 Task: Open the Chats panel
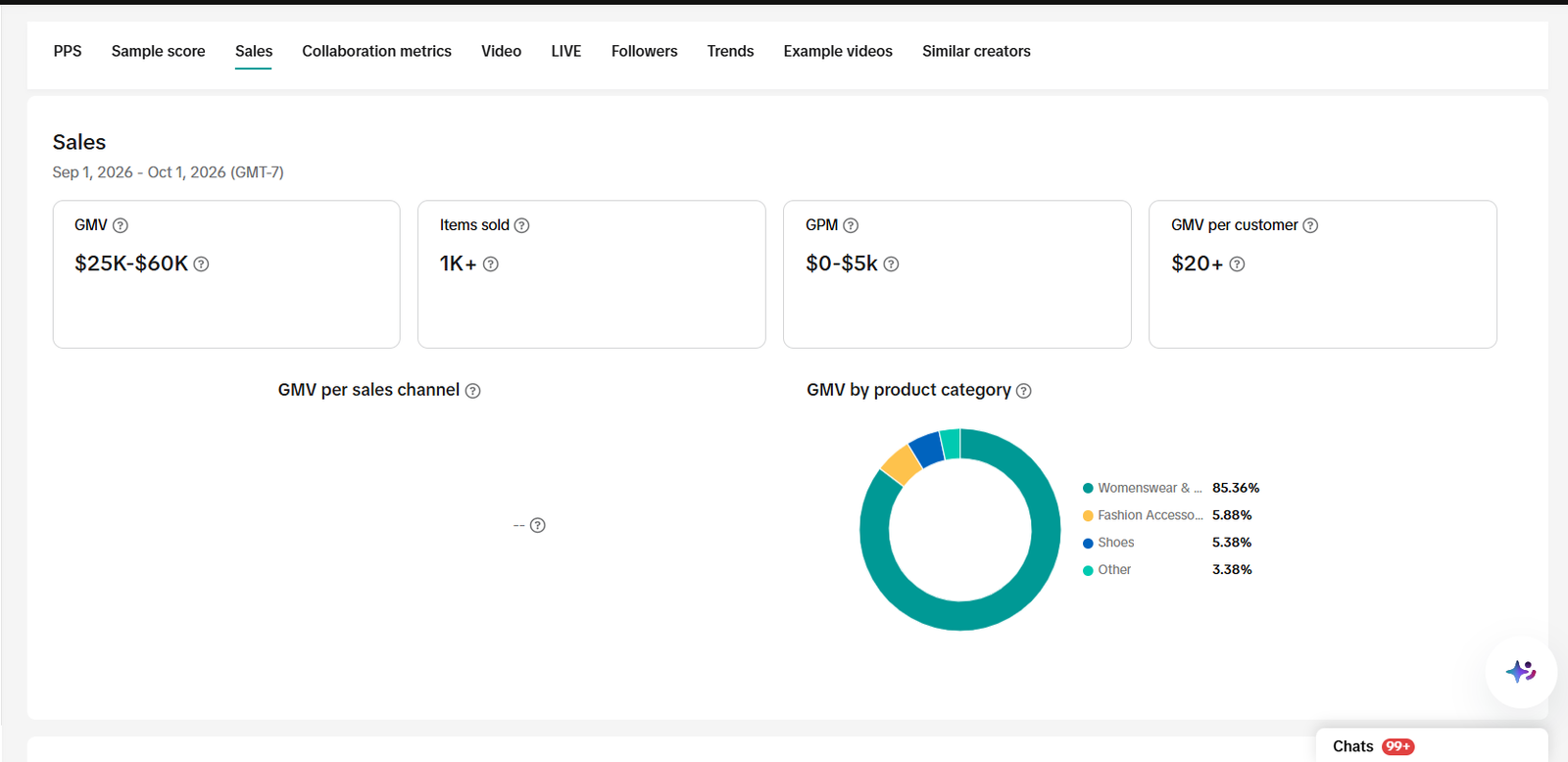pos(1431,745)
